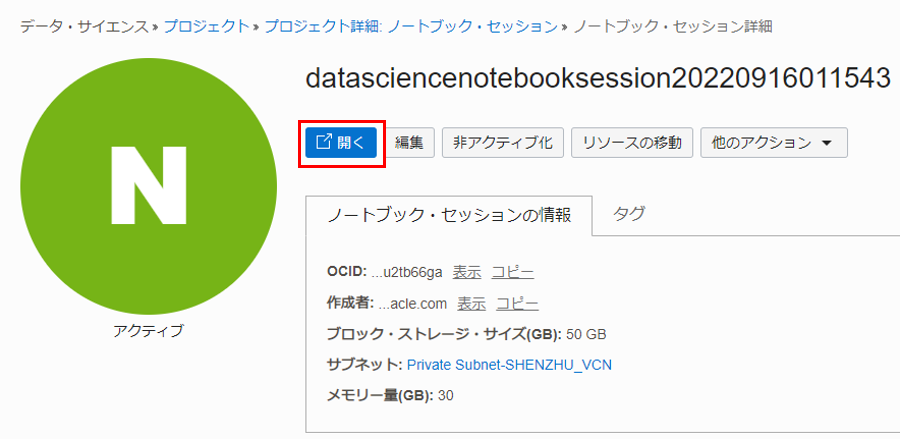Click the truncated OCID value ...u2tb66ga
Viewport: 900px width, 439px height.
click(406, 272)
